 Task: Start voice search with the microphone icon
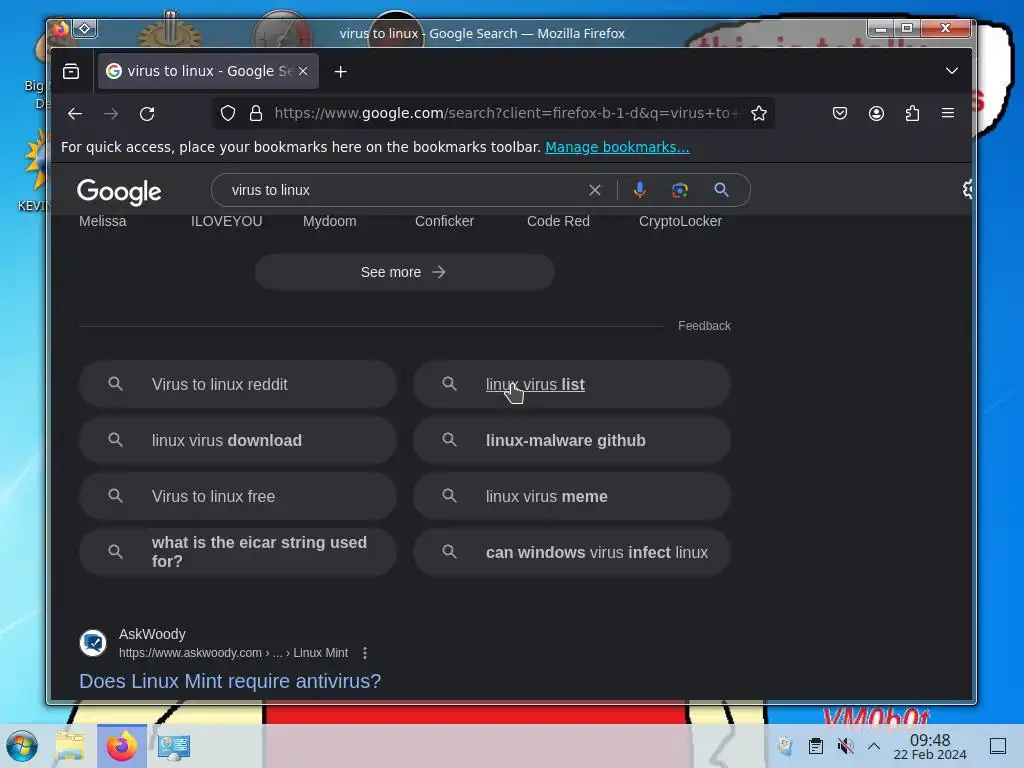point(639,190)
